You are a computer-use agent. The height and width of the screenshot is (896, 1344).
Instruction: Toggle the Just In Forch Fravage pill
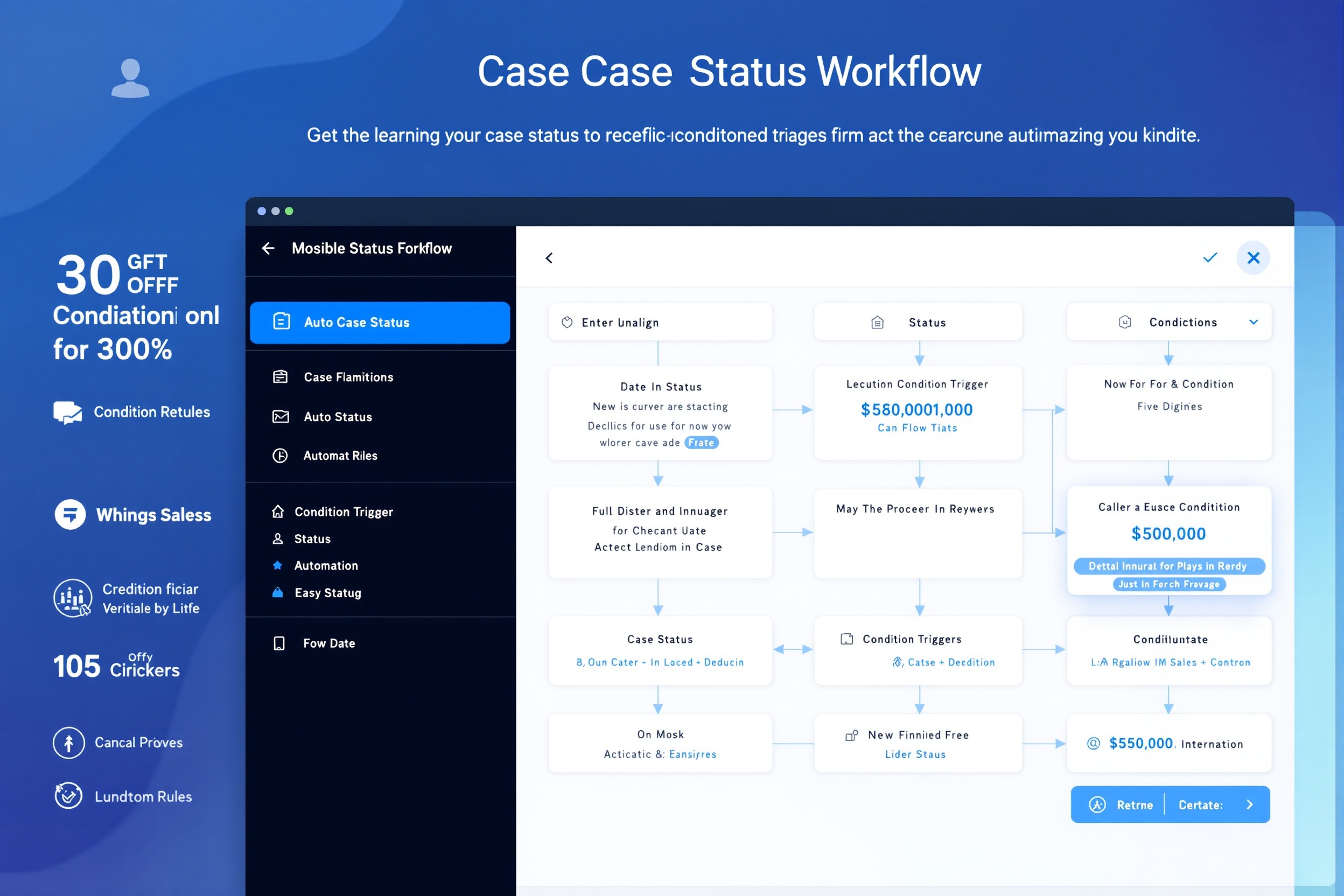click(1169, 584)
